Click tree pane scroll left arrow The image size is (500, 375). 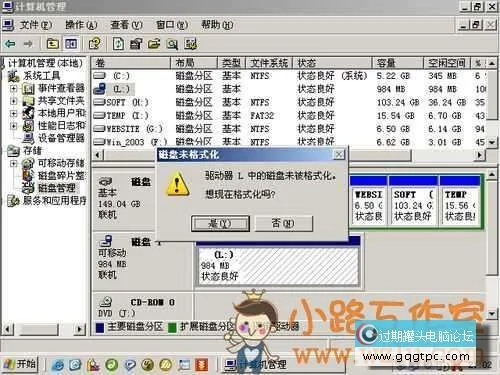click(8, 329)
